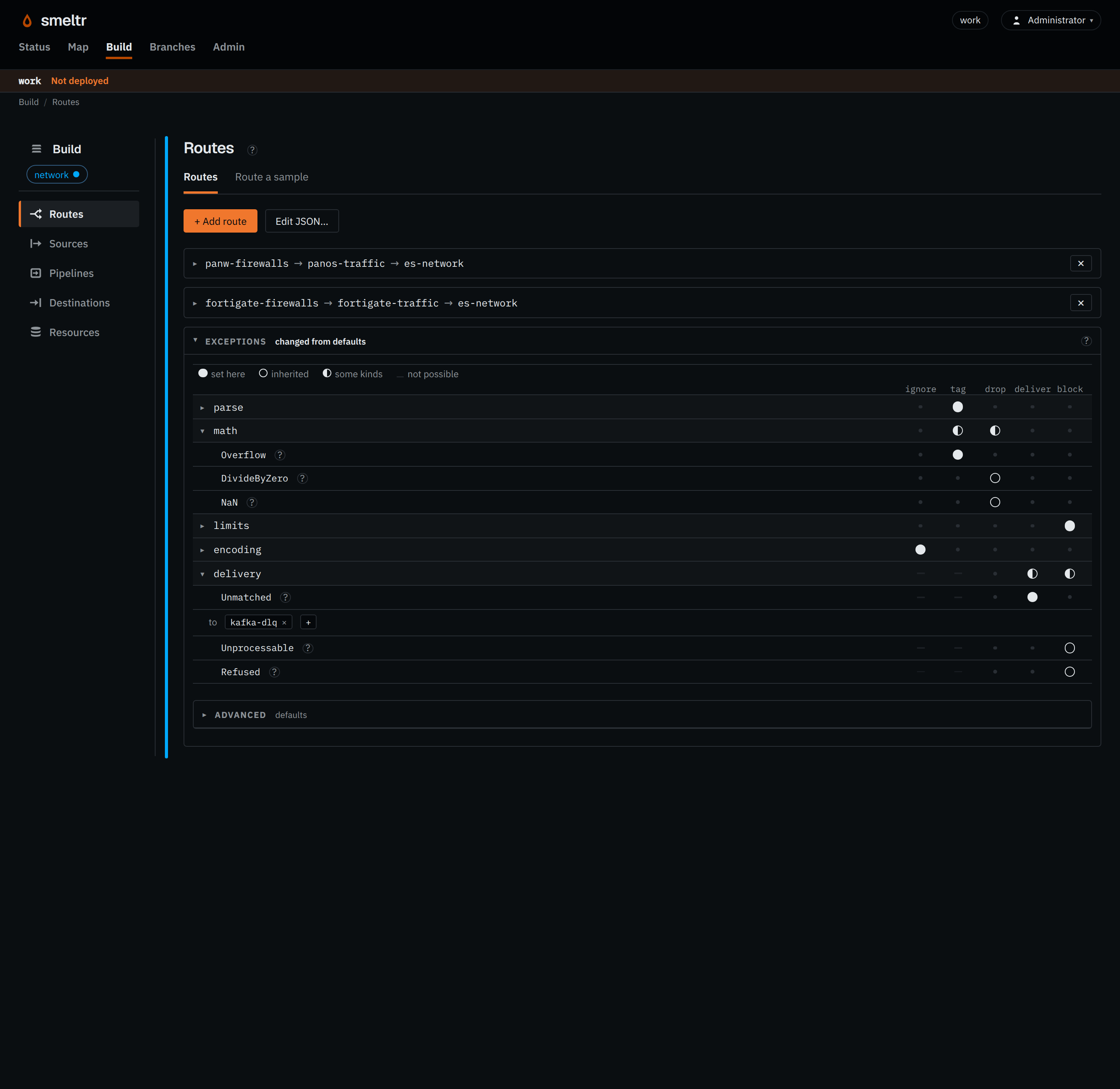
Task: Remove the fortigate-firewalls route
Action: (1081, 303)
